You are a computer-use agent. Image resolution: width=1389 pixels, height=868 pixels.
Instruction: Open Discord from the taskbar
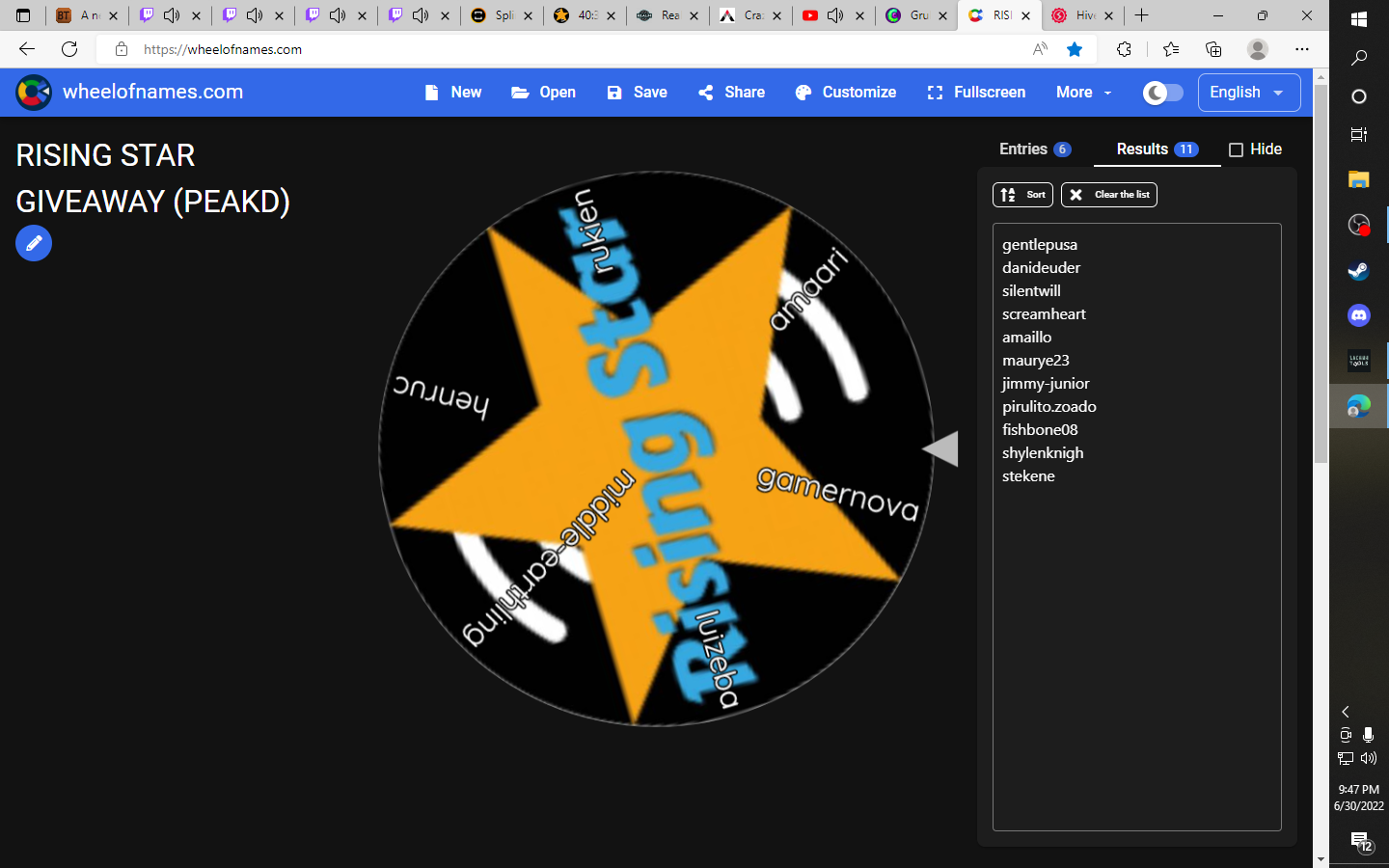(x=1359, y=315)
